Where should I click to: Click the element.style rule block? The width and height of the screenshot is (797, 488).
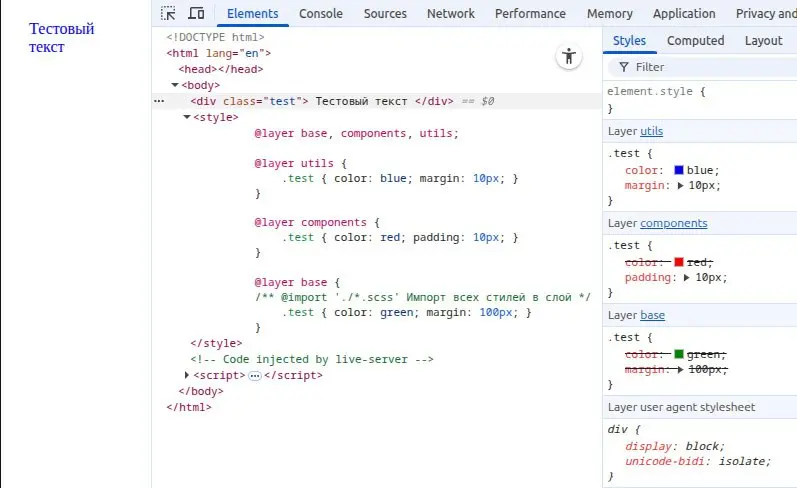click(700, 100)
